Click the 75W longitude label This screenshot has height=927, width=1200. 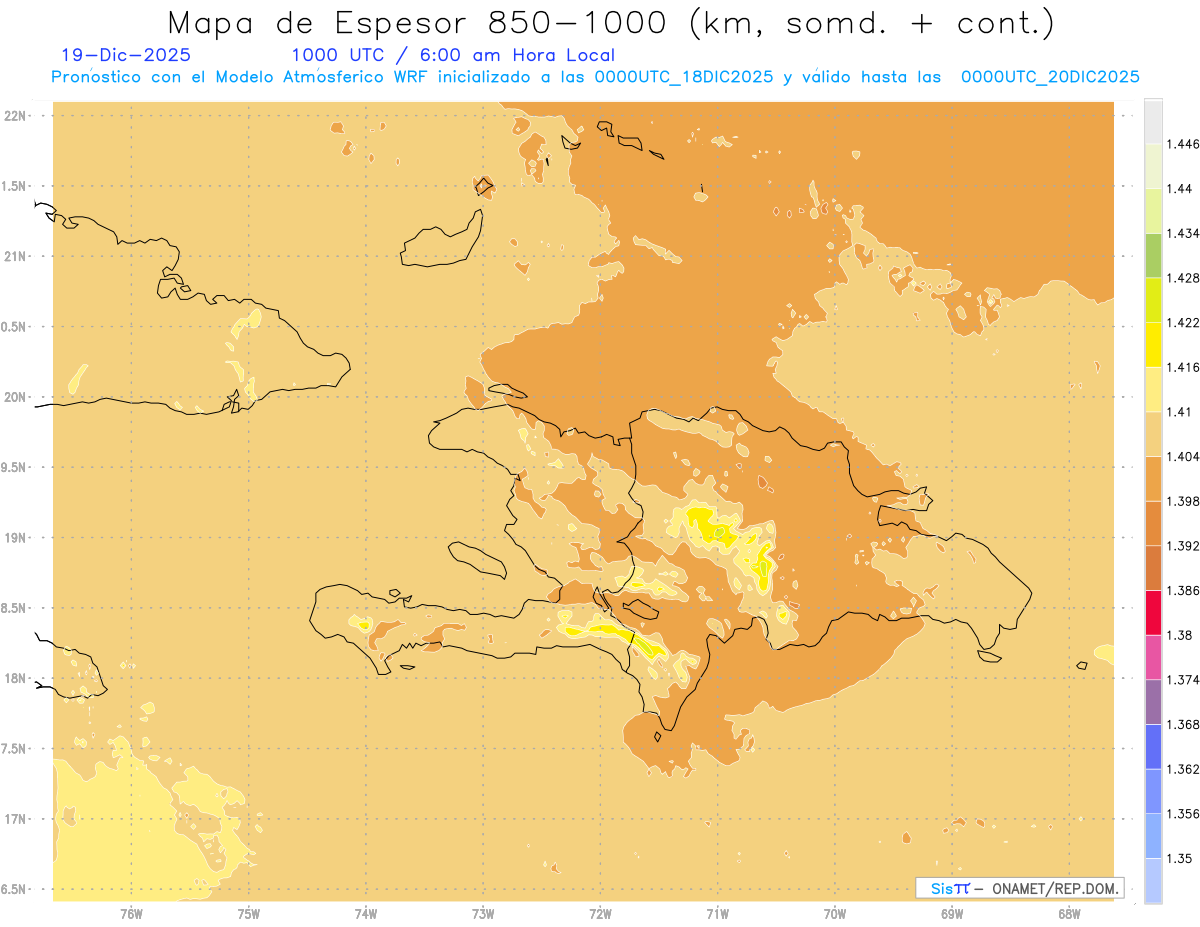coord(249,914)
